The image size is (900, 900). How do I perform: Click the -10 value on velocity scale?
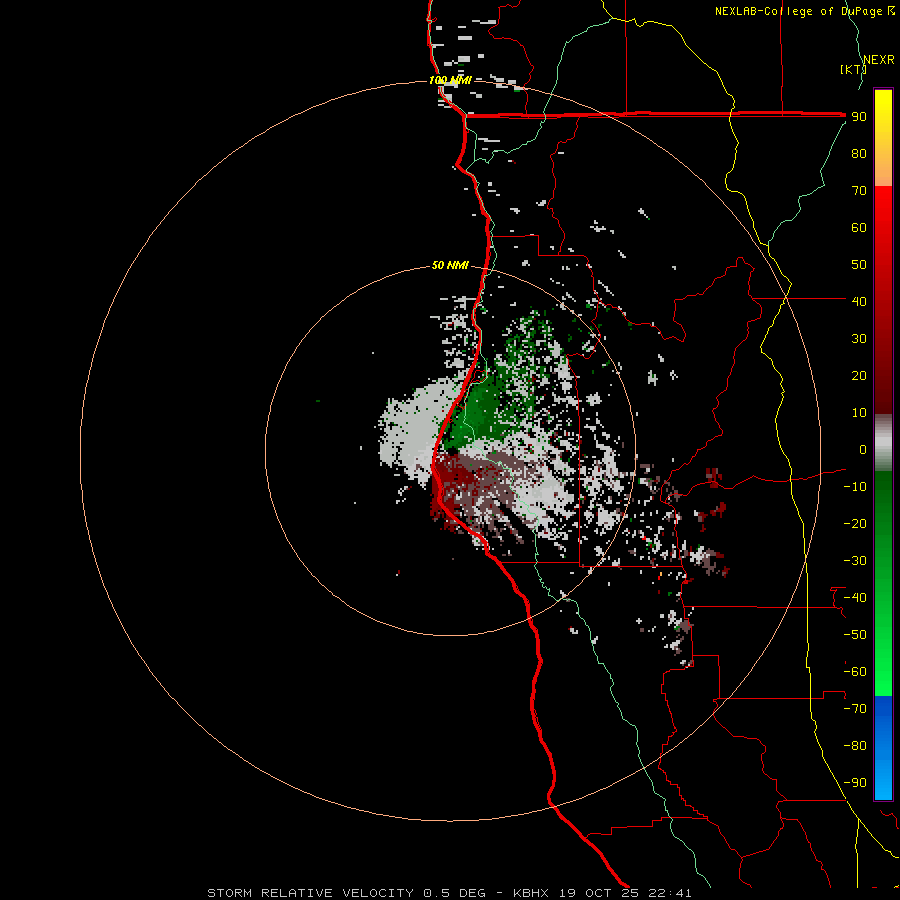pos(855,487)
